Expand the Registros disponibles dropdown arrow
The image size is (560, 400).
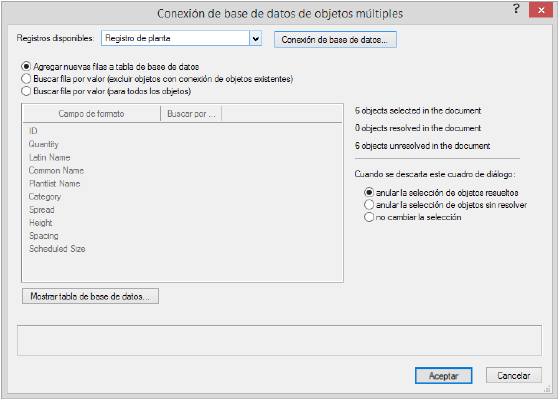click(x=255, y=39)
